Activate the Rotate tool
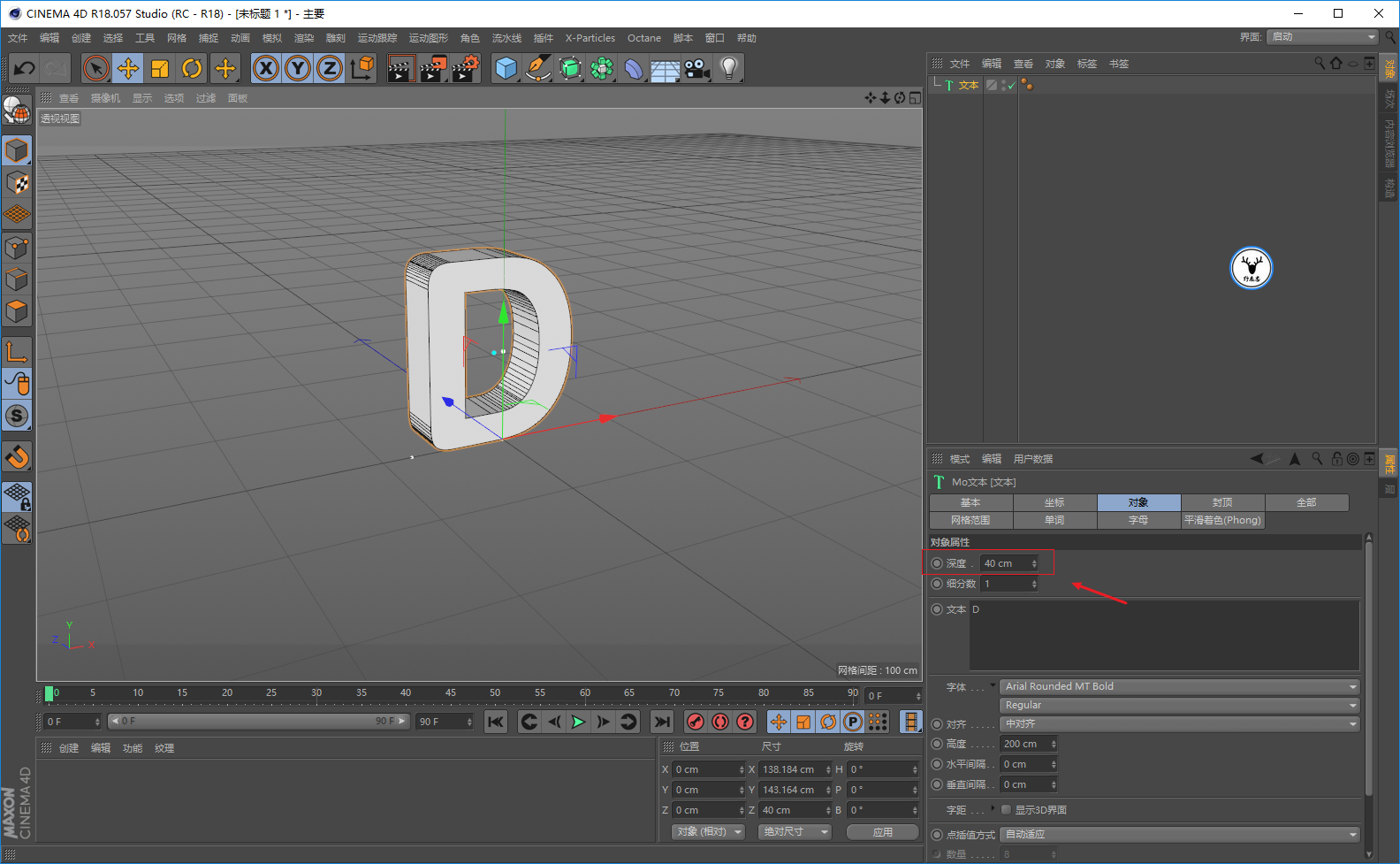The width and height of the screenshot is (1400, 864). [192, 68]
